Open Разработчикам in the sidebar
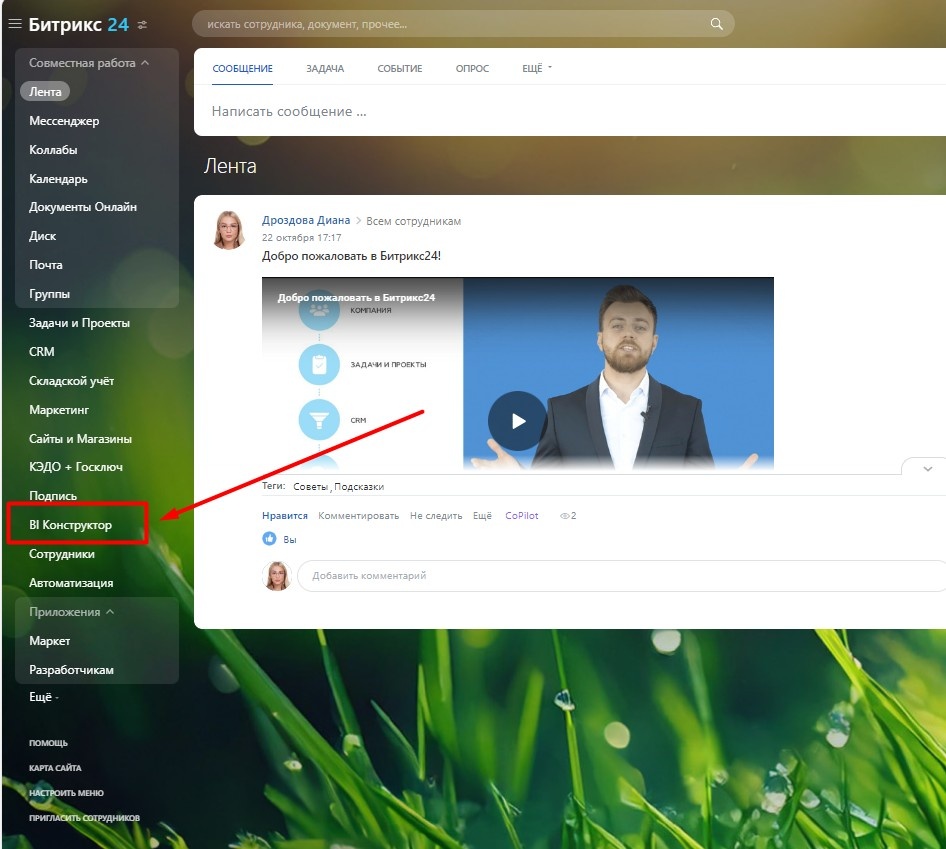Viewport: 946px width, 849px height. [71, 670]
